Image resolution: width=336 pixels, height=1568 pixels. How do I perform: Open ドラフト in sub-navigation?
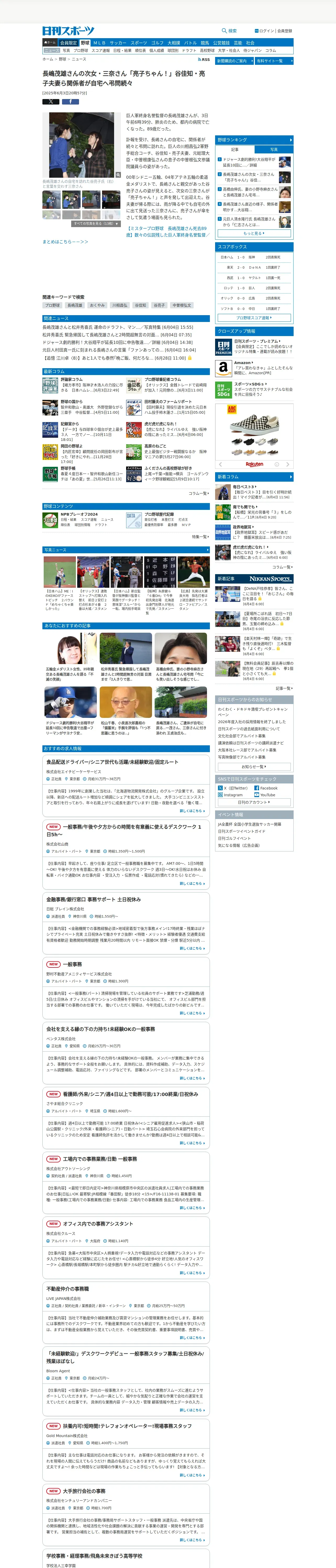(189, 50)
